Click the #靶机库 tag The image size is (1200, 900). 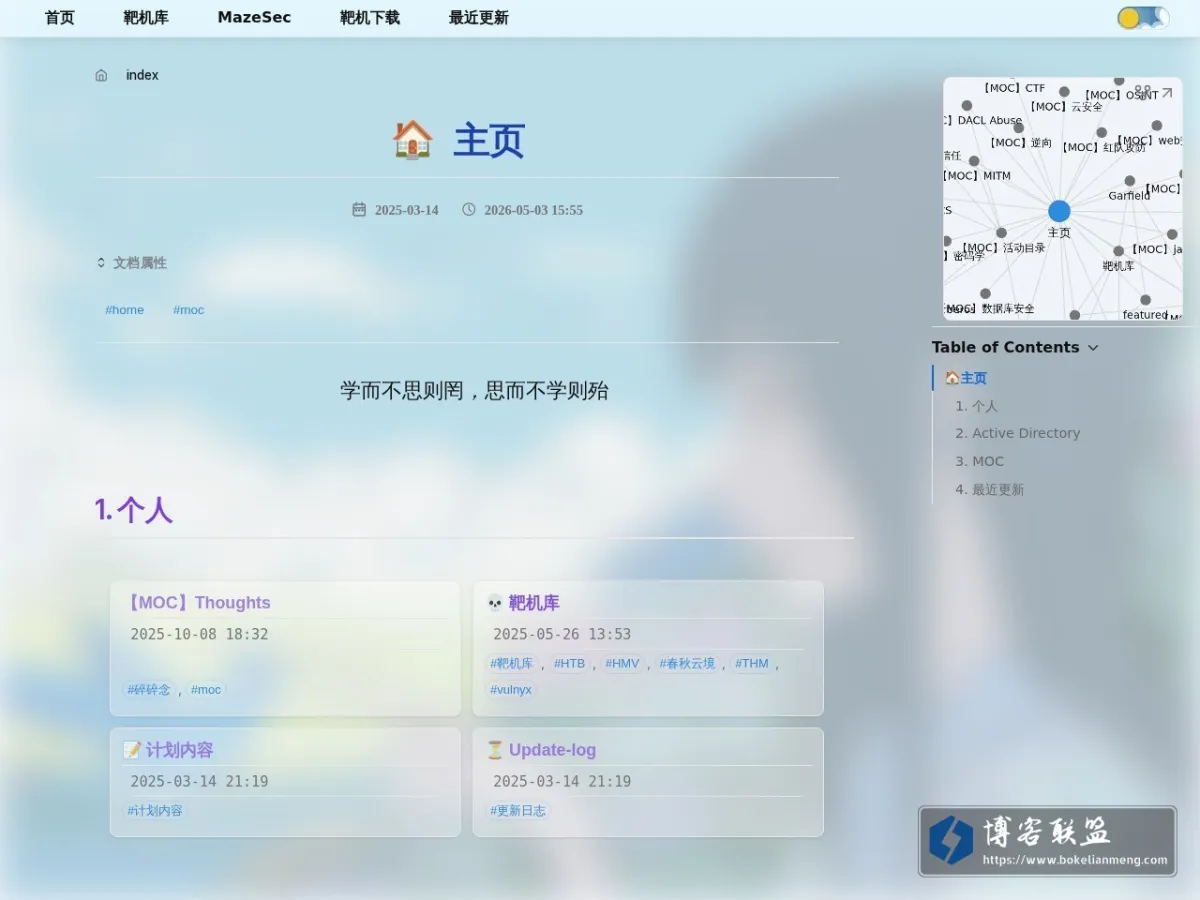pyautogui.click(x=512, y=664)
